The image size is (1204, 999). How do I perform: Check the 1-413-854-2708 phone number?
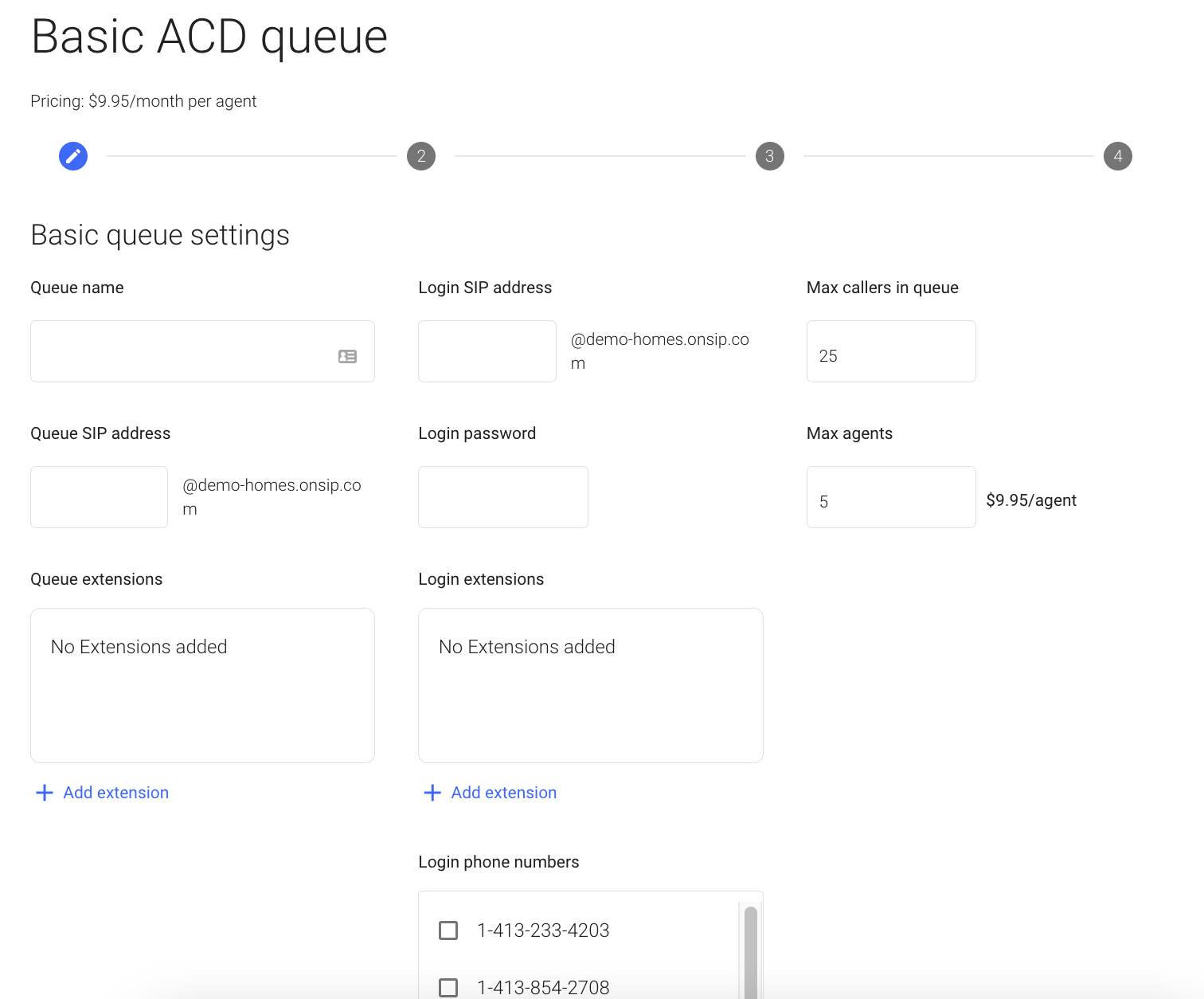(448, 987)
